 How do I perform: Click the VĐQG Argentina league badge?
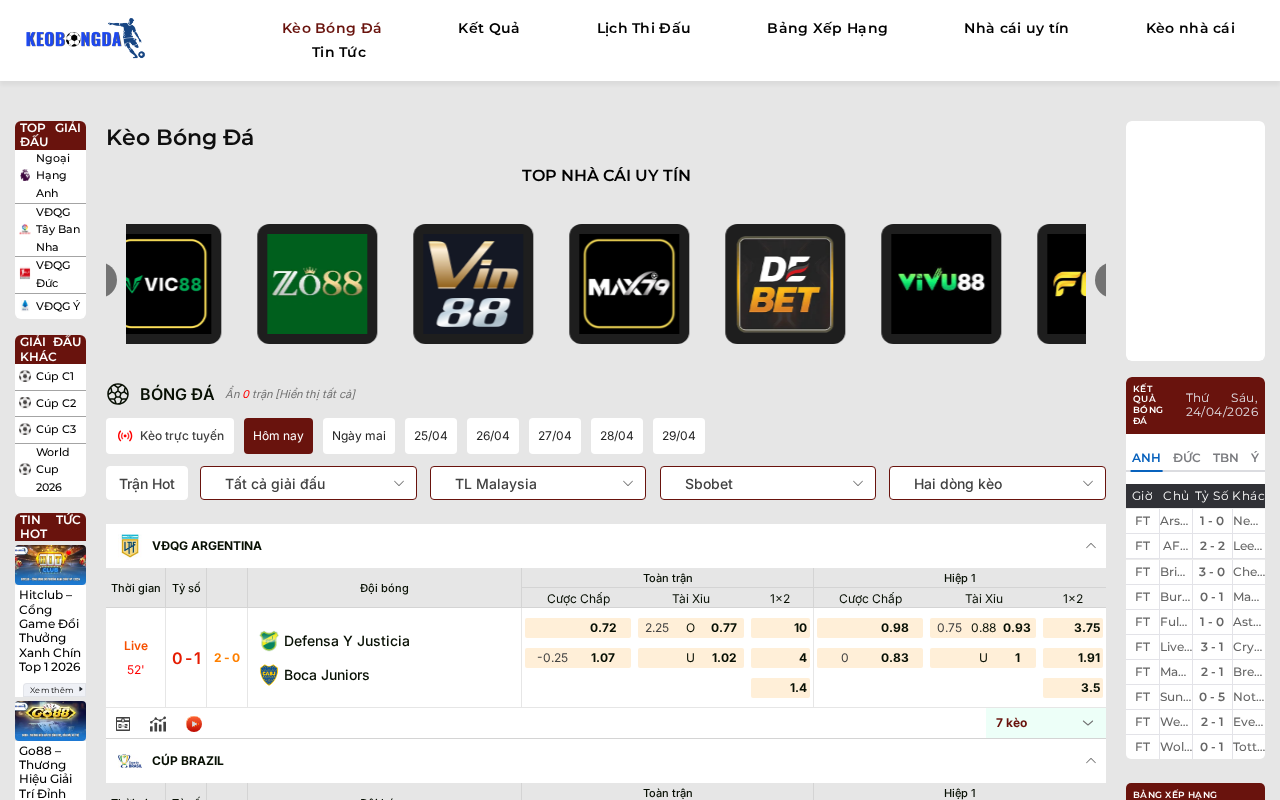pyautogui.click(x=130, y=546)
